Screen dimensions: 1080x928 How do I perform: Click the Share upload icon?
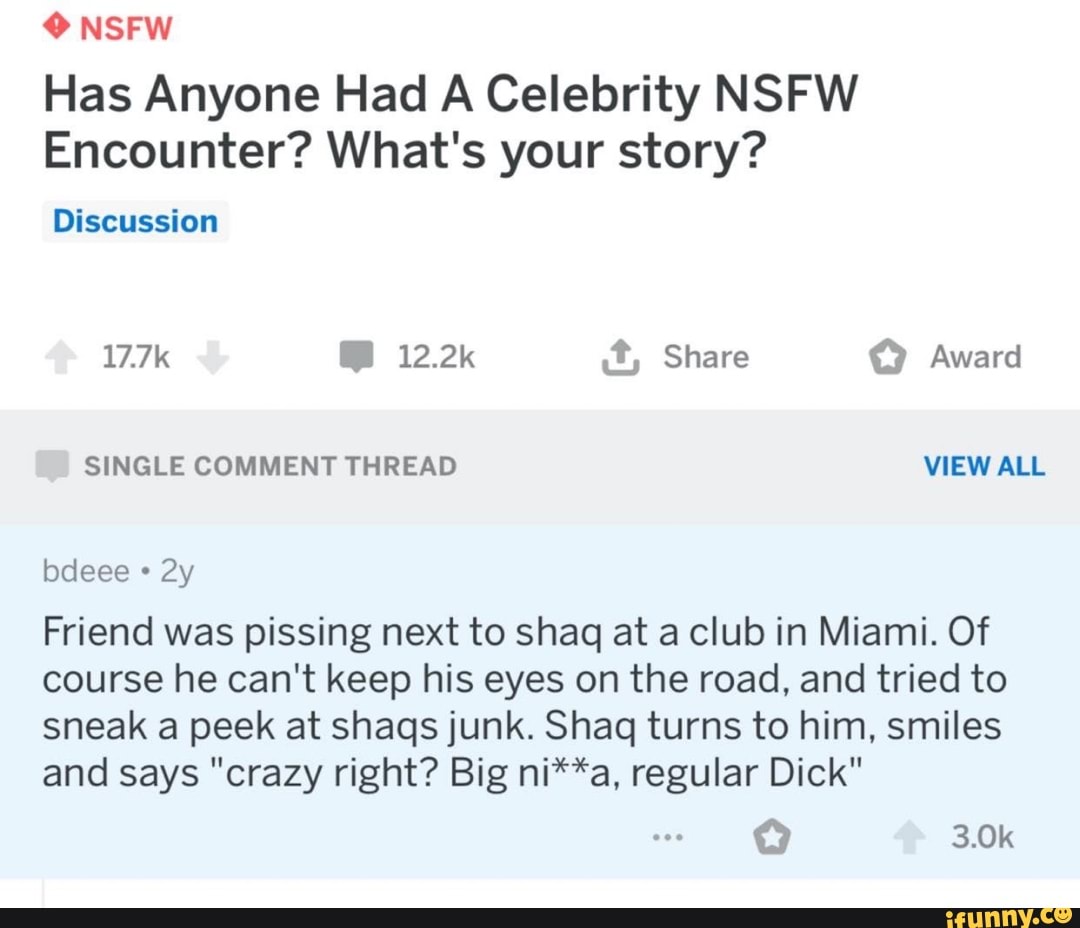(621, 358)
